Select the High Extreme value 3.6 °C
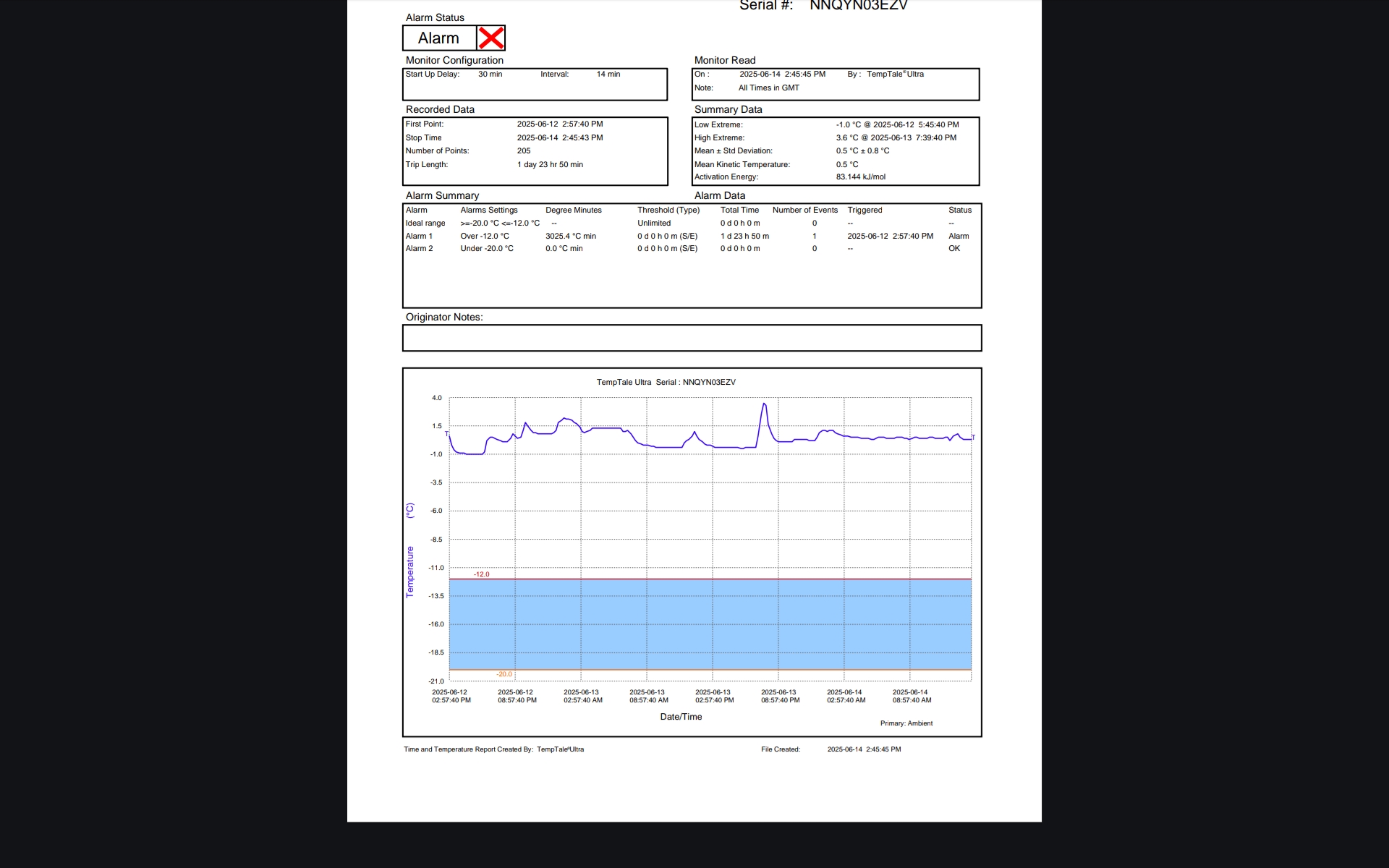Viewport: 1389px width, 868px height. pos(847,138)
